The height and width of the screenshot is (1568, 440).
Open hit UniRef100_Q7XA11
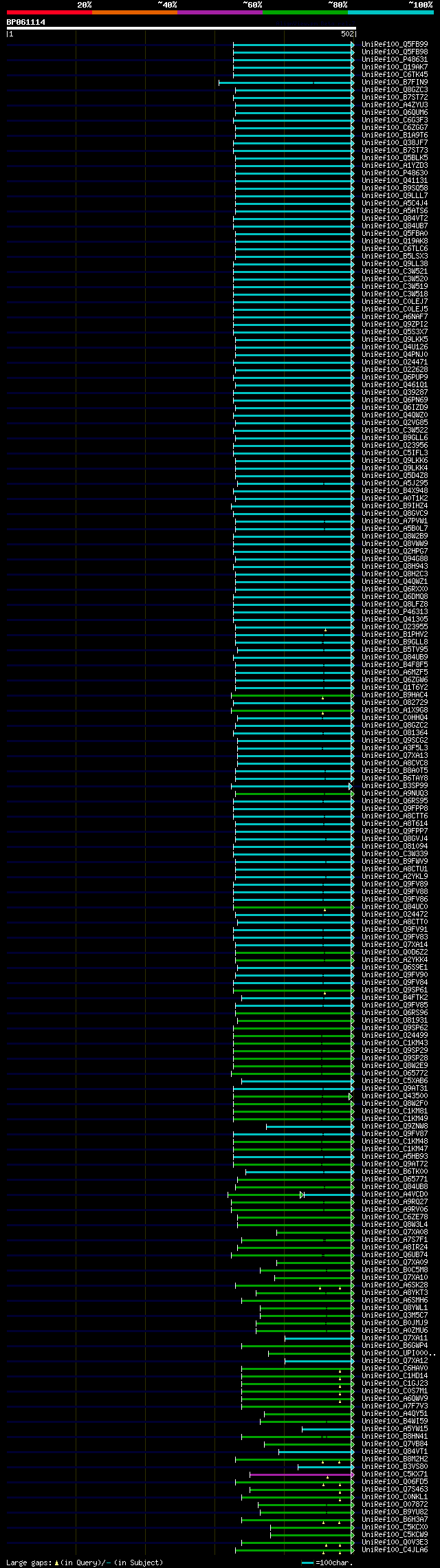(x=395, y=1338)
